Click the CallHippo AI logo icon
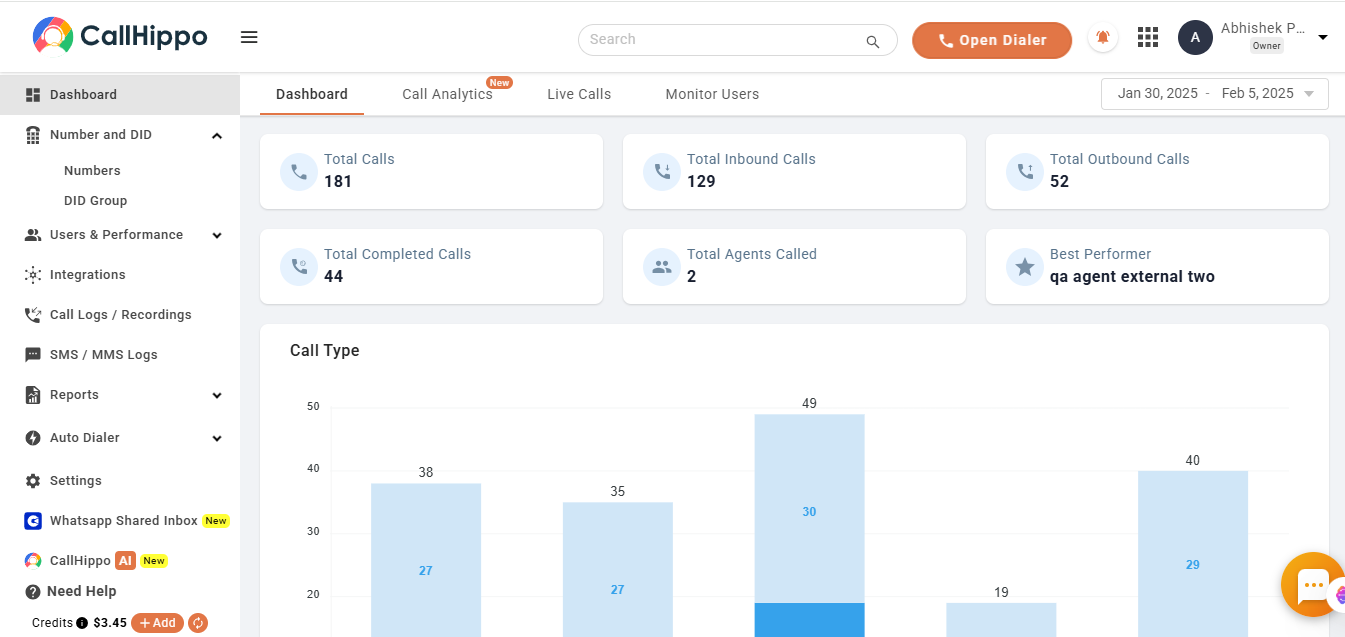Screen dimensions: 1345x637 point(33,561)
